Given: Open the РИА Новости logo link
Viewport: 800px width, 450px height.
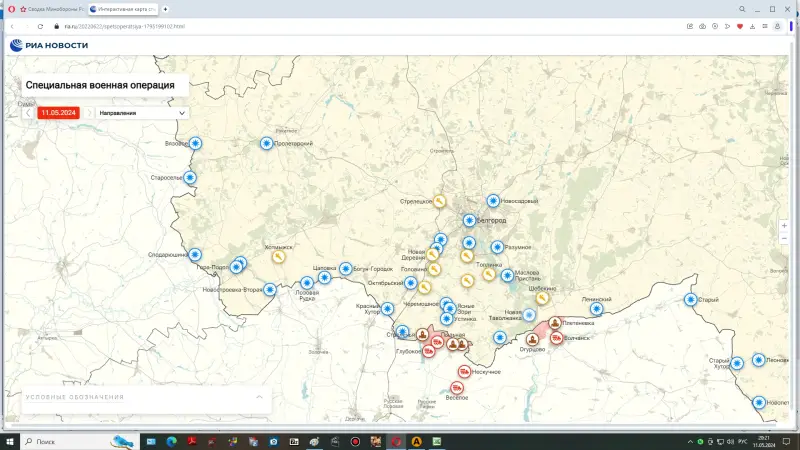Looking at the screenshot, I should (x=49, y=45).
